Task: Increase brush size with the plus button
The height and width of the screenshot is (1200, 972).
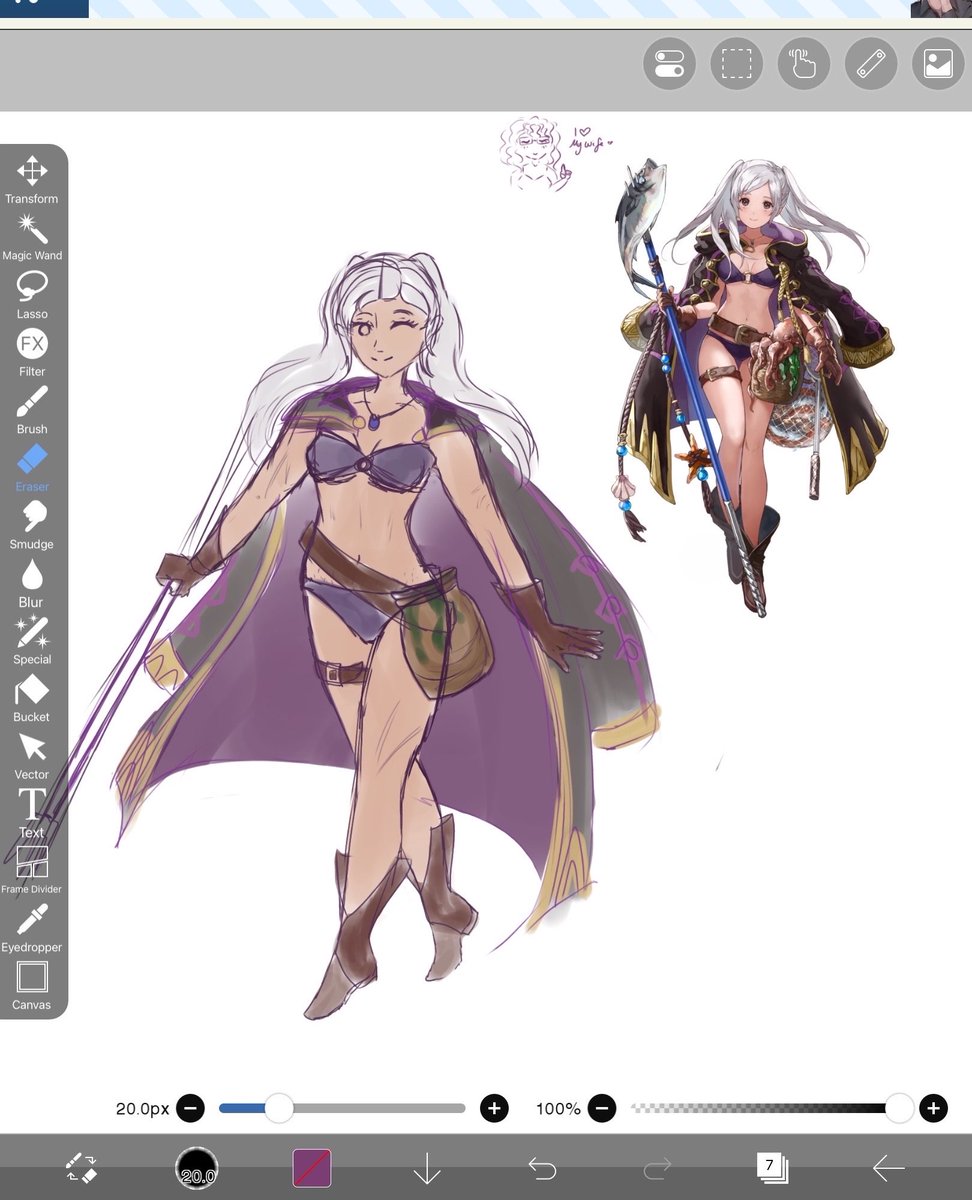Action: click(x=494, y=1108)
